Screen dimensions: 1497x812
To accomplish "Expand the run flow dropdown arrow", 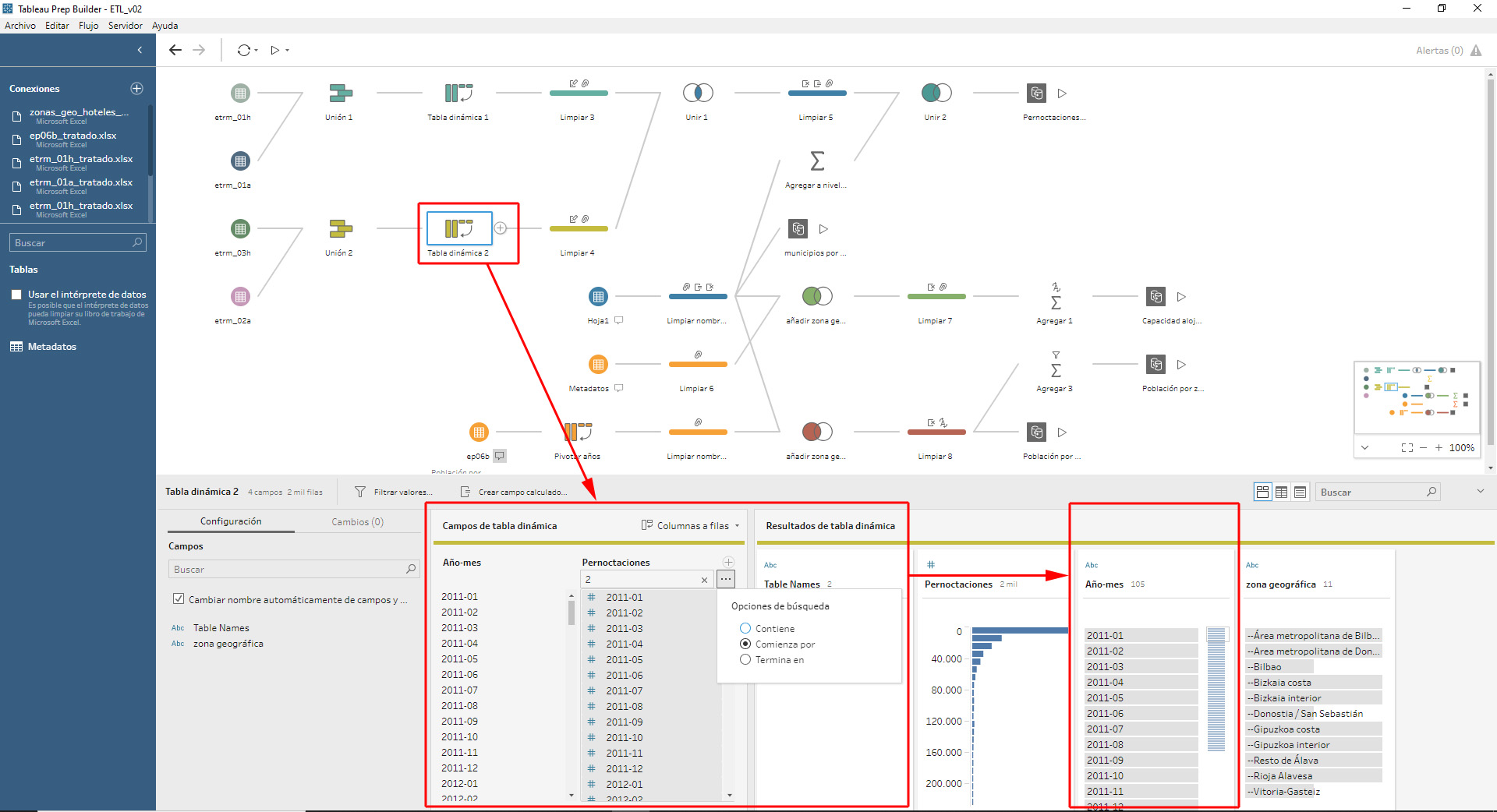I will (288, 51).
